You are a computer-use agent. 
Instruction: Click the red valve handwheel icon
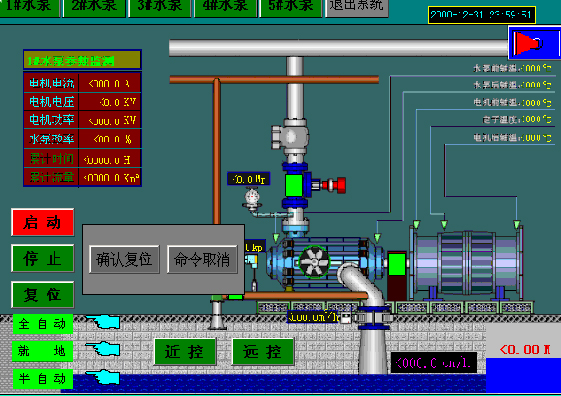(x=334, y=185)
